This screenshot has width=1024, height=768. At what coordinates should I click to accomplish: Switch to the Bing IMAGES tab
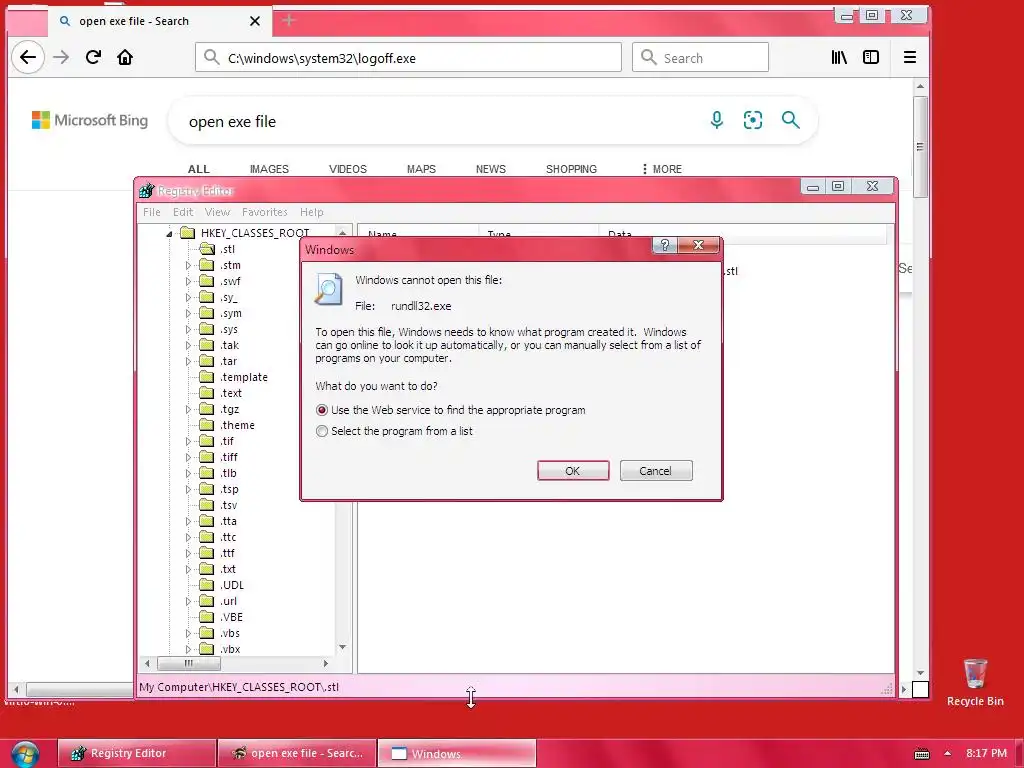click(269, 169)
